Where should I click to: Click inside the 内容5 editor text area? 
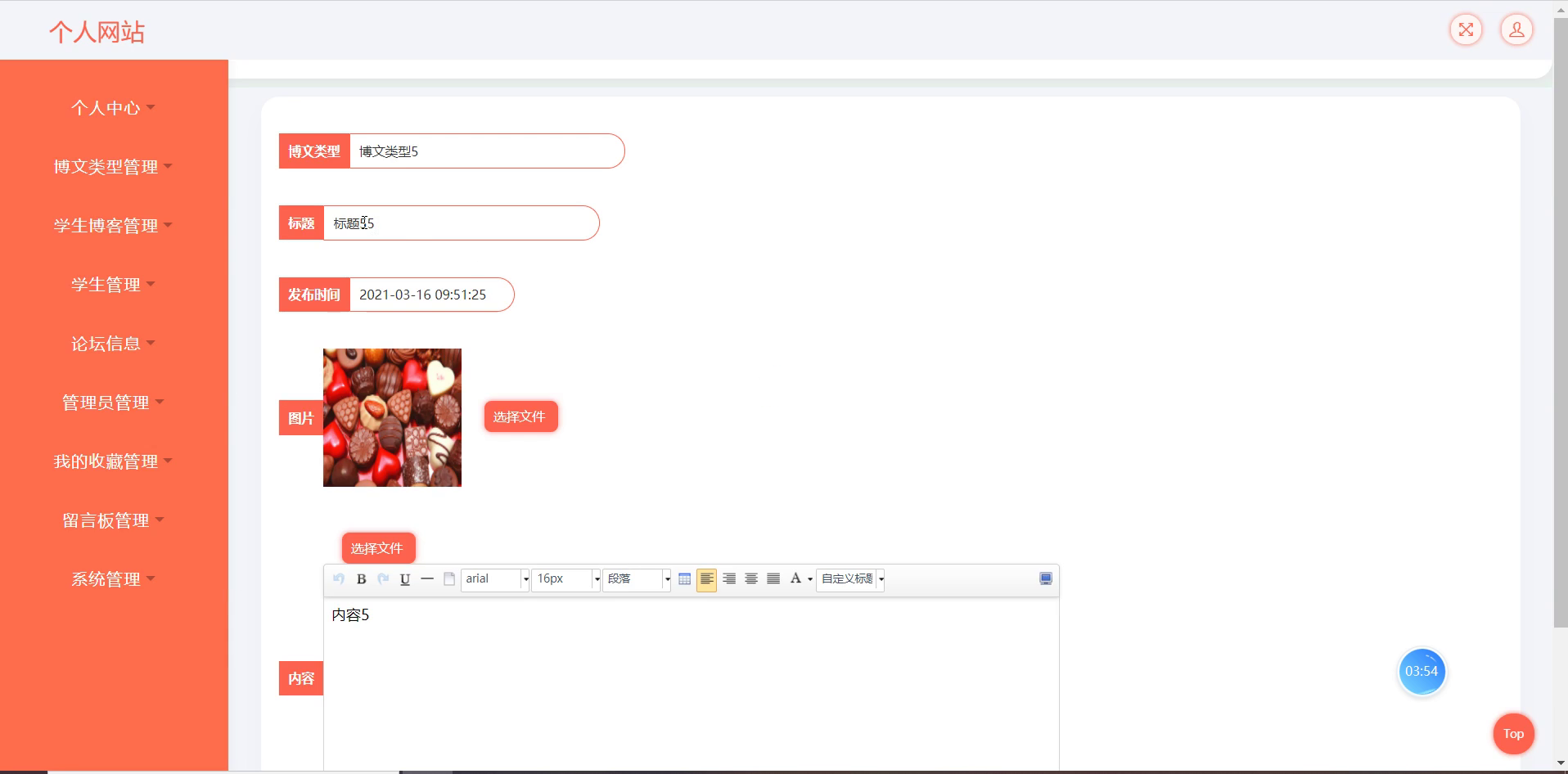pyautogui.click(x=691, y=683)
